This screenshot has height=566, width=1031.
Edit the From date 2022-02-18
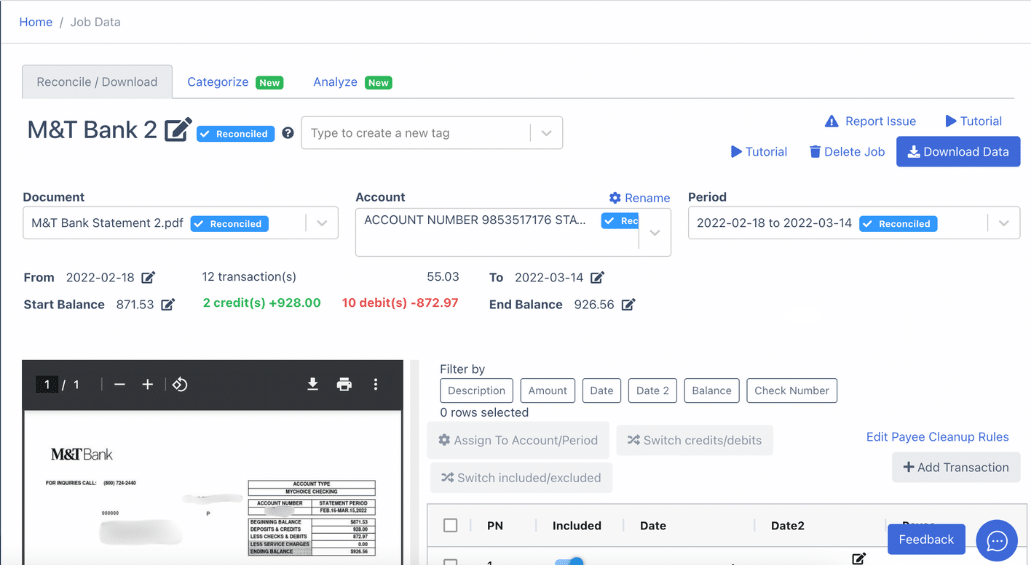point(148,277)
